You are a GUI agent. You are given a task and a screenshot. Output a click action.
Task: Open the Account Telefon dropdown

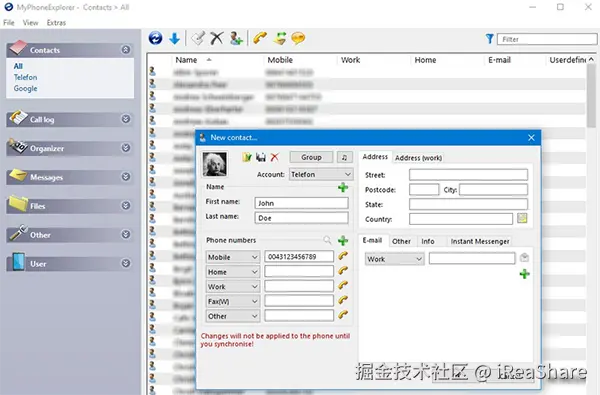321,175
